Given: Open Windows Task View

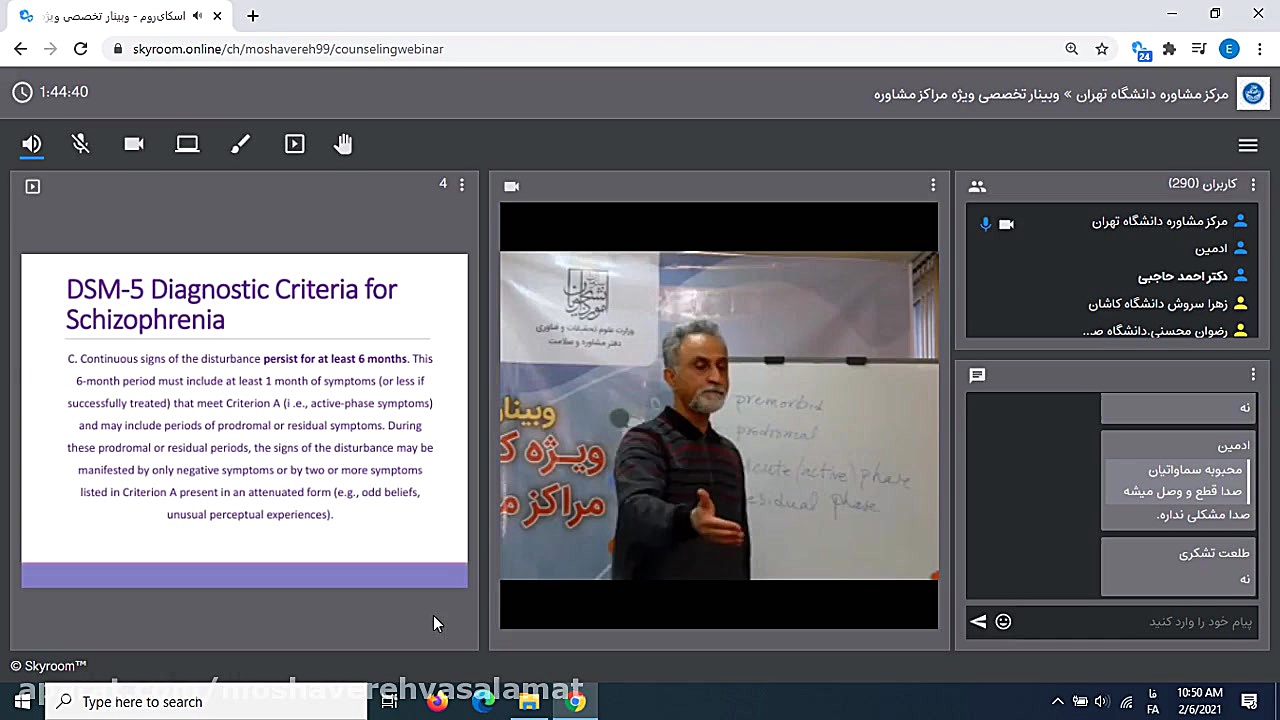Looking at the screenshot, I should click(x=390, y=702).
